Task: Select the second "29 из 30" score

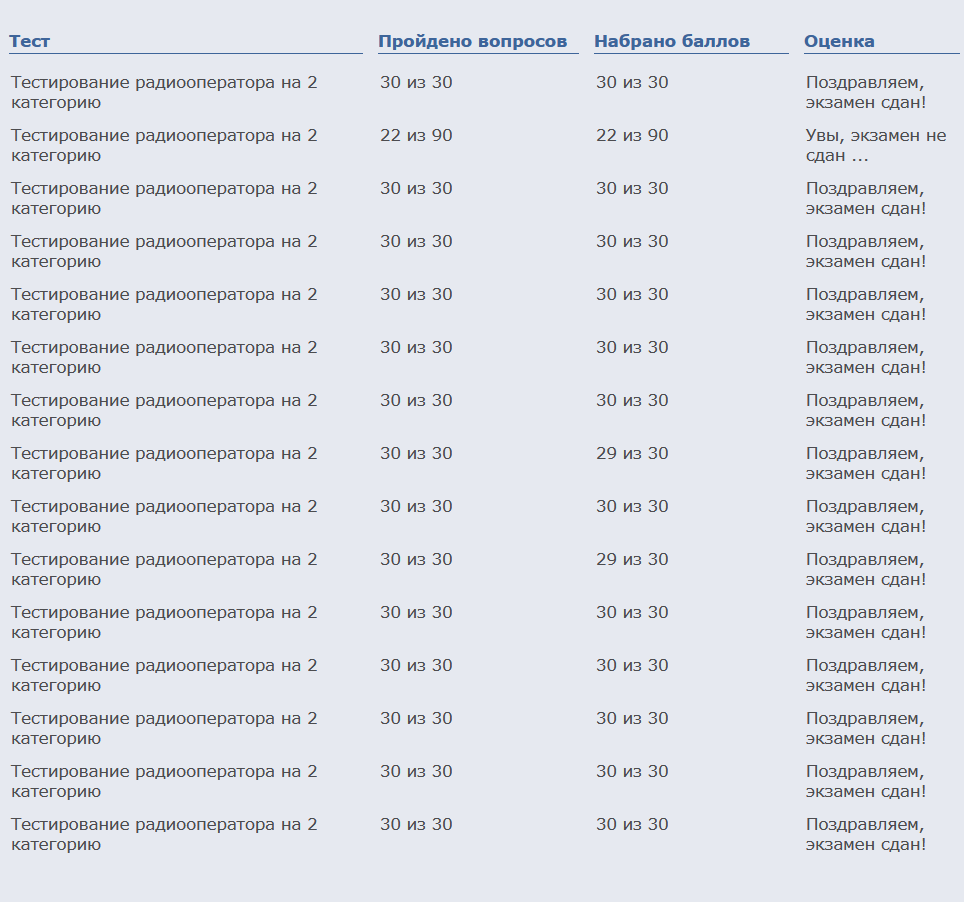Action: pyautogui.click(x=632, y=559)
